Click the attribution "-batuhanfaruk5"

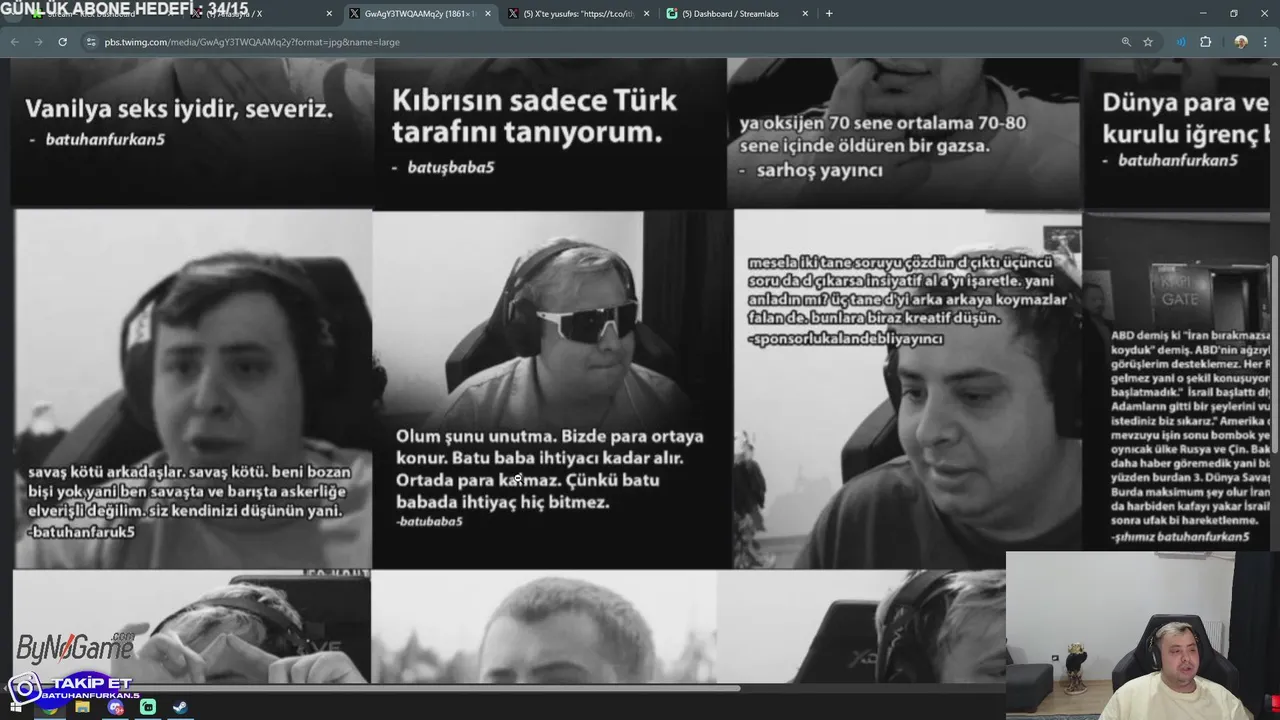81,532
